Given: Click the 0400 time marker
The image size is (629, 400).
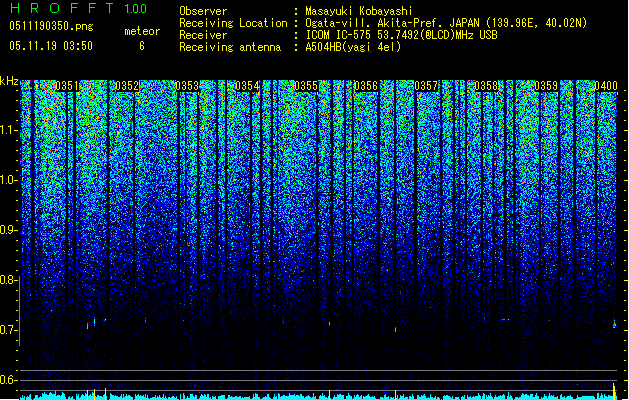Looking at the screenshot, I should click(x=606, y=86).
